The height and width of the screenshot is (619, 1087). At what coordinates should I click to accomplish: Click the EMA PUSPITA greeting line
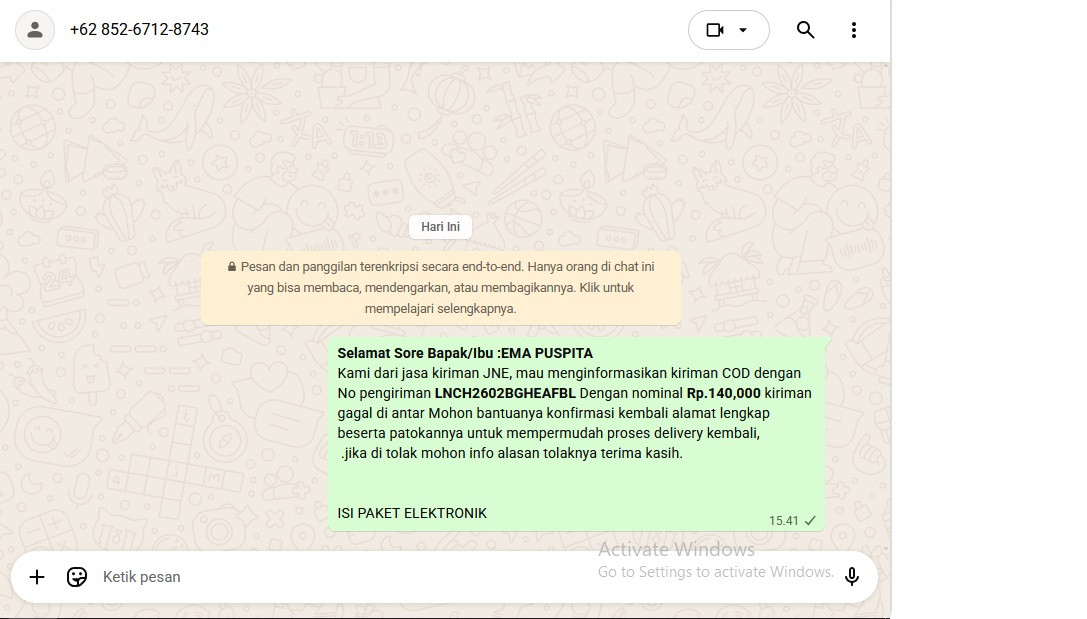[465, 353]
